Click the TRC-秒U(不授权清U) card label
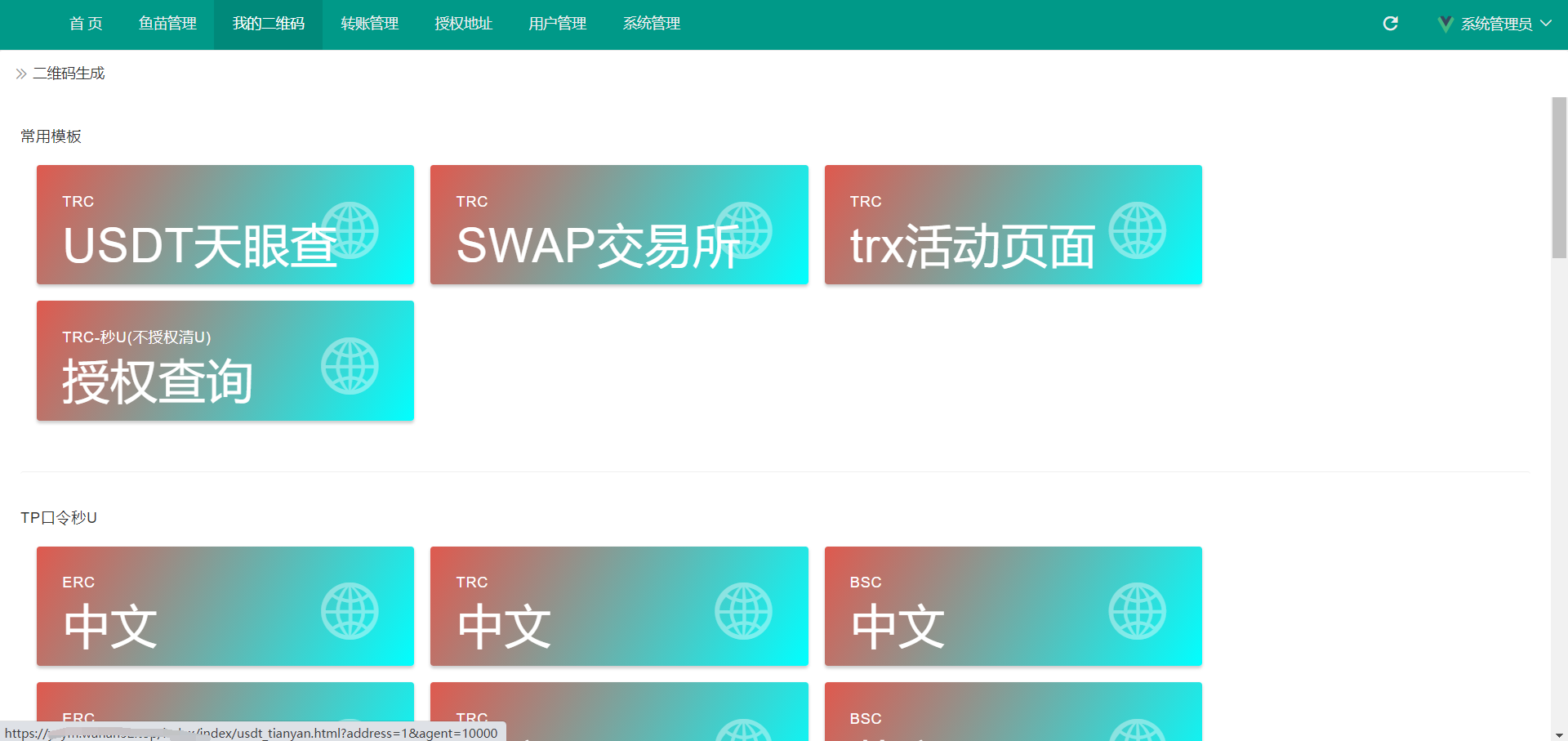 pyautogui.click(x=136, y=337)
